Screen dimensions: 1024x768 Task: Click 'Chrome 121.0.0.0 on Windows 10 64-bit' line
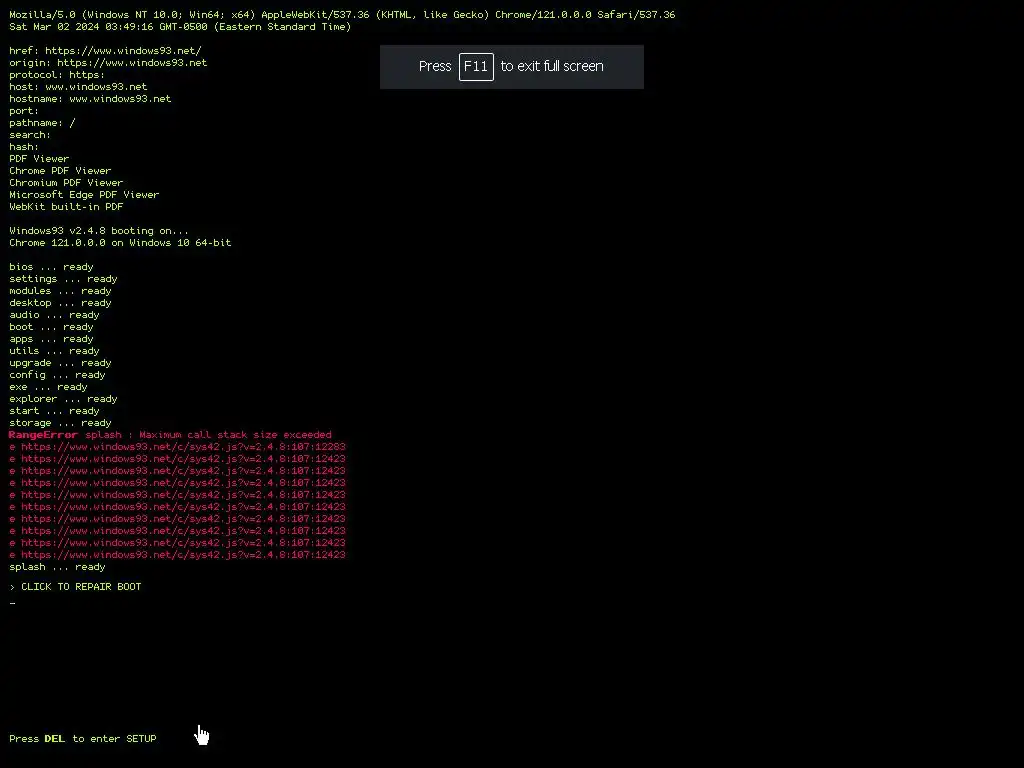120,243
